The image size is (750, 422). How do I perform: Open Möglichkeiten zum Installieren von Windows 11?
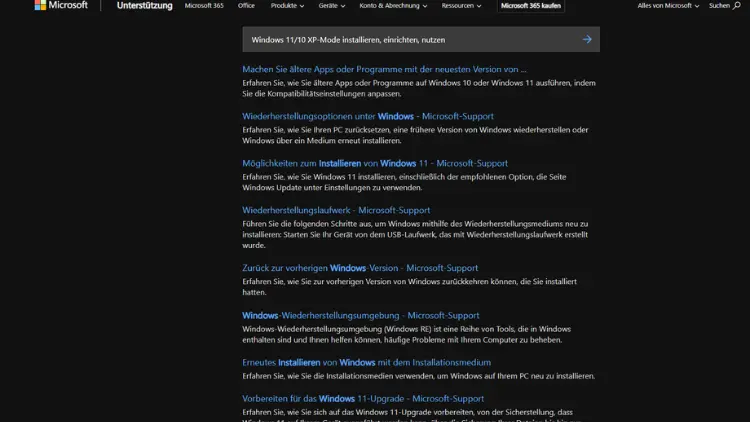[375, 163]
